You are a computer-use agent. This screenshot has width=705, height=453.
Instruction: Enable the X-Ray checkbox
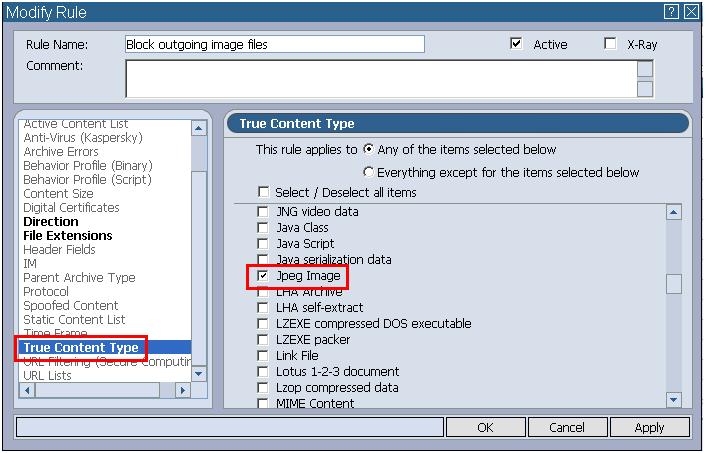click(610, 44)
